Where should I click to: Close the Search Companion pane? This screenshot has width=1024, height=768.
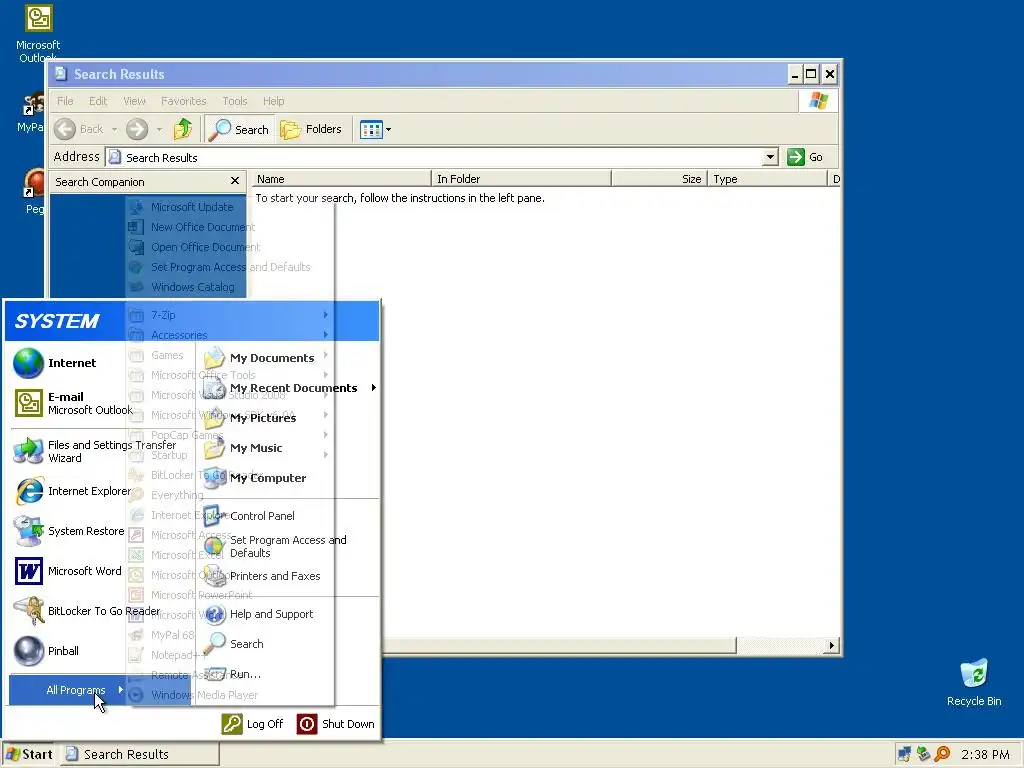click(235, 181)
